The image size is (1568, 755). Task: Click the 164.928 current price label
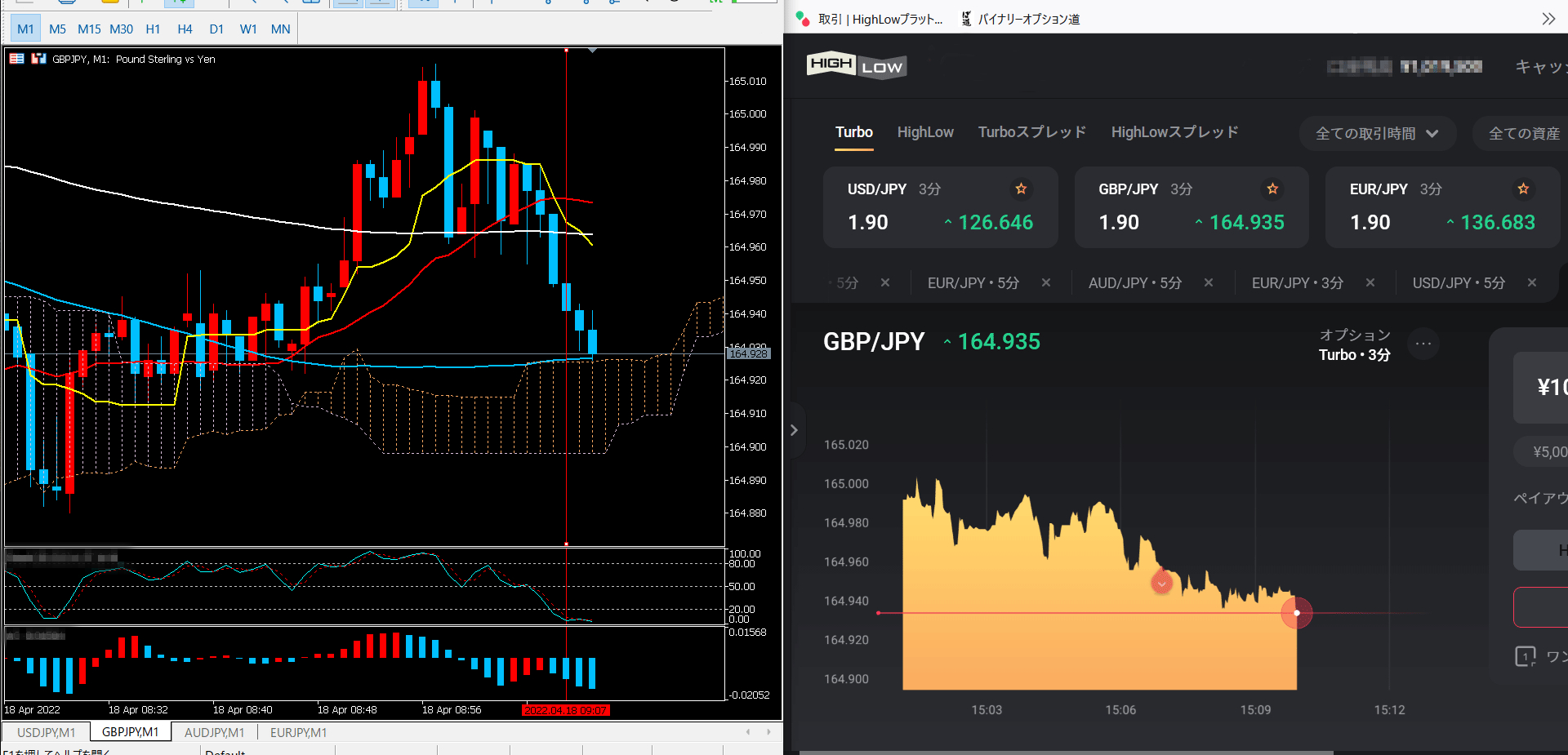[749, 353]
